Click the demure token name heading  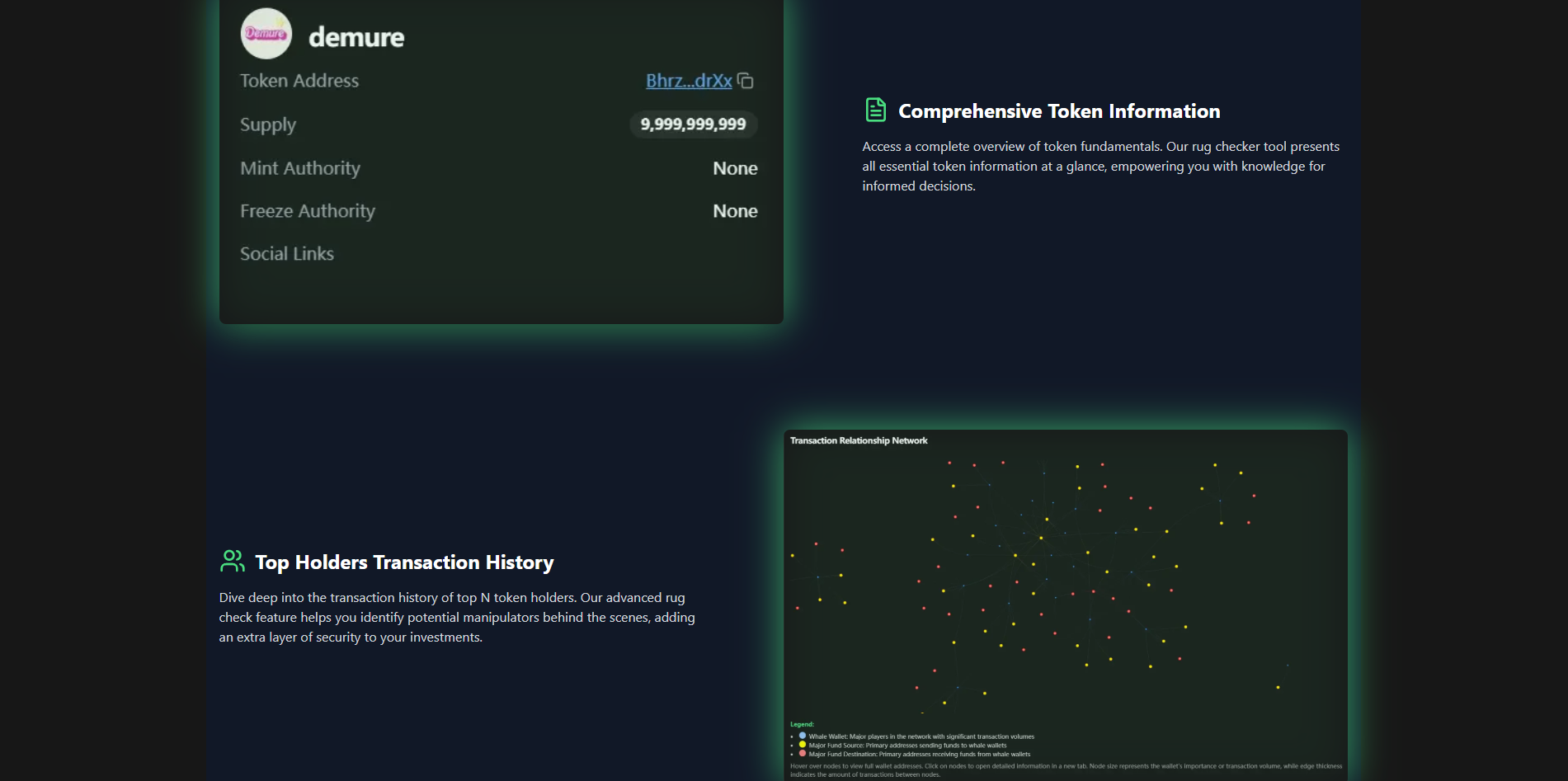coord(356,37)
